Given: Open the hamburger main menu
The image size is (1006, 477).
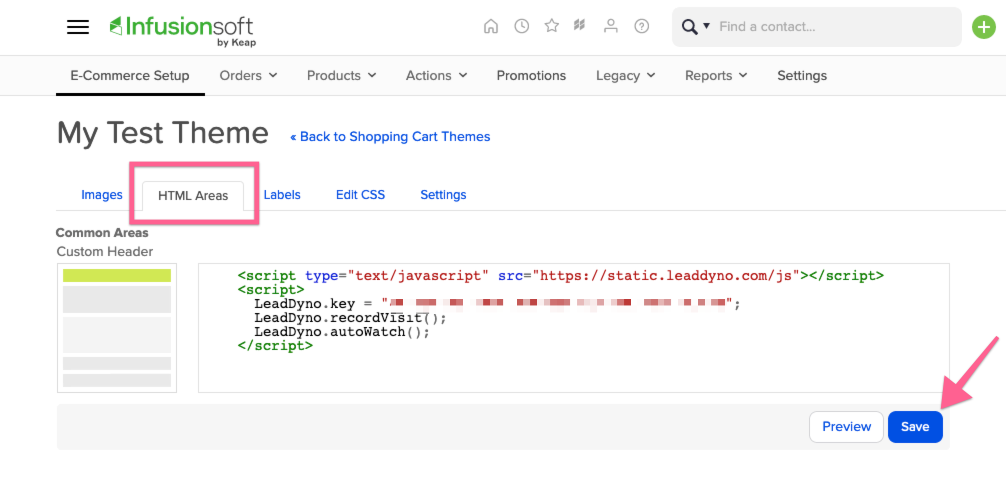Looking at the screenshot, I should [78, 27].
